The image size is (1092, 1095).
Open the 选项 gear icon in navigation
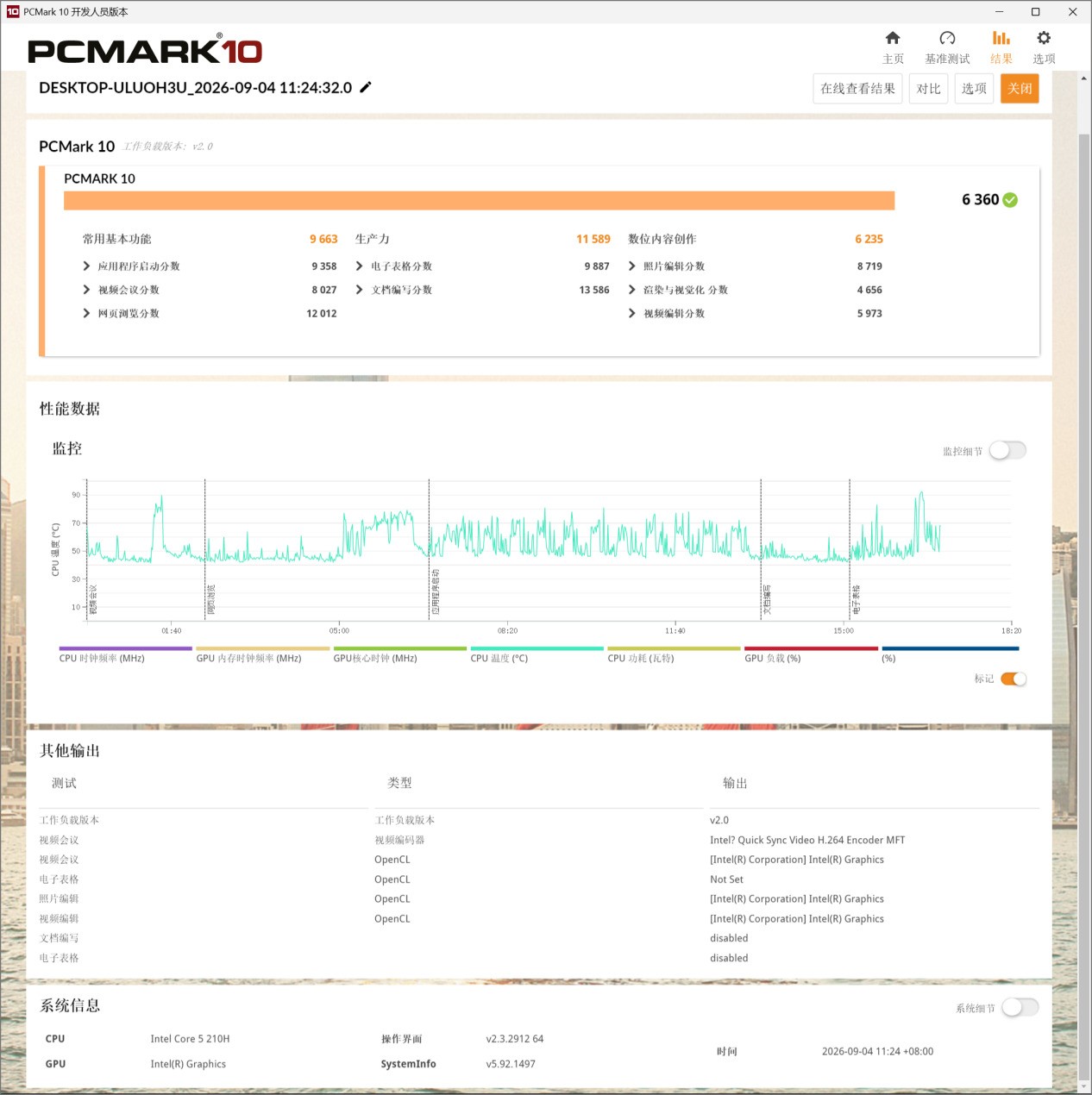coord(1044,38)
